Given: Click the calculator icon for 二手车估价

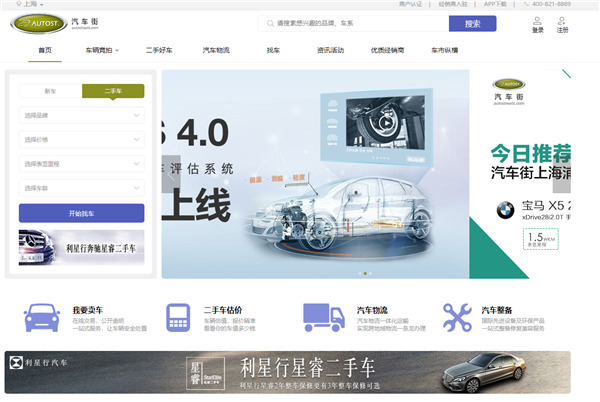Looking at the screenshot, I should [x=178, y=317].
